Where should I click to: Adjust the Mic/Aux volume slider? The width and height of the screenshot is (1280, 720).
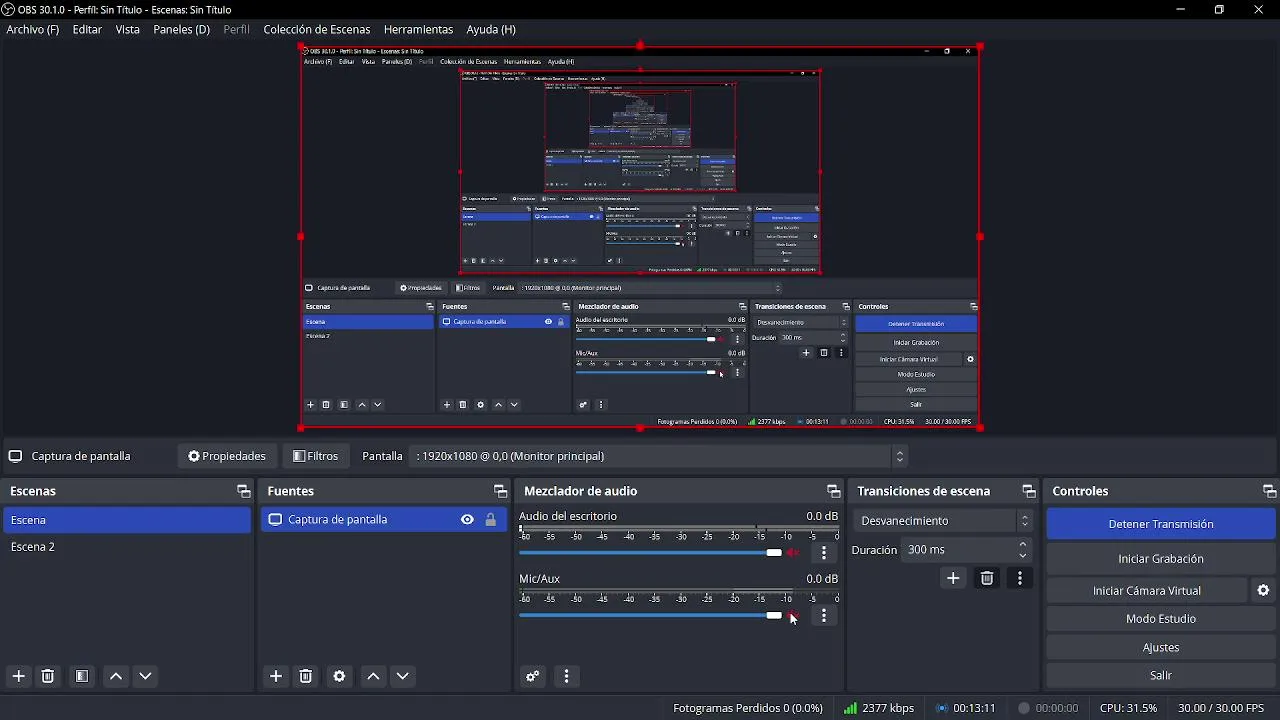[651, 615]
